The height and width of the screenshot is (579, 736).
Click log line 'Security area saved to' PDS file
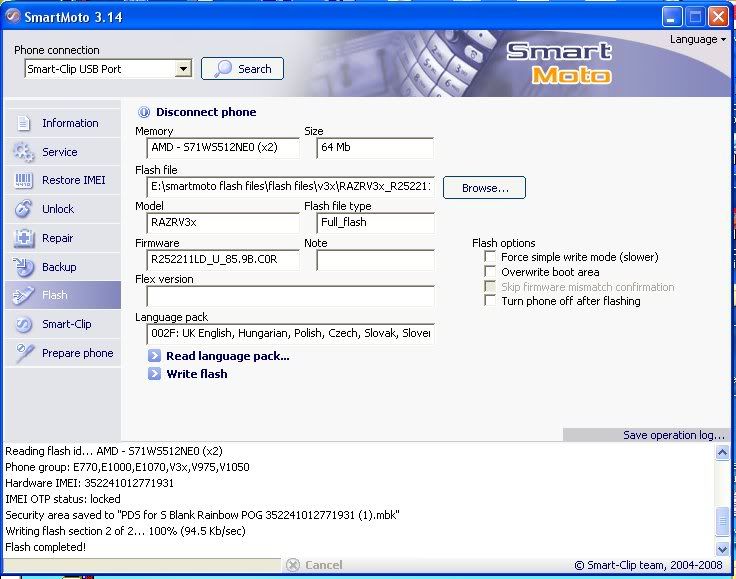click(202, 515)
